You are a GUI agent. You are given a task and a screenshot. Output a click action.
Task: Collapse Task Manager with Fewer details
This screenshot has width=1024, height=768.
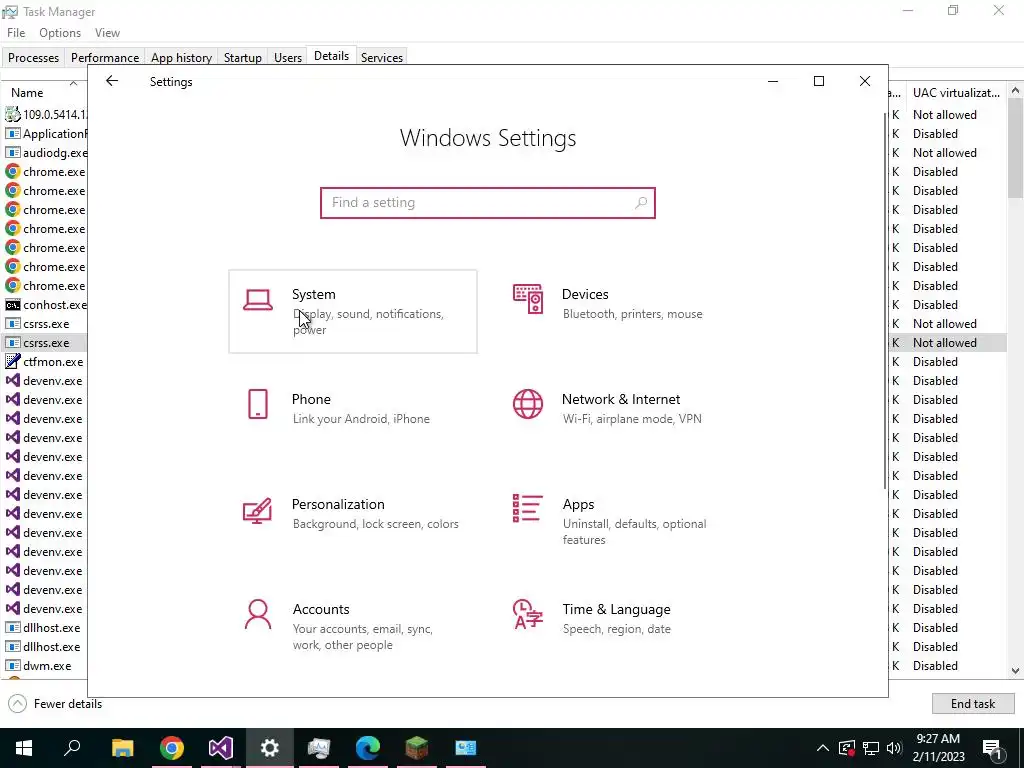point(56,703)
